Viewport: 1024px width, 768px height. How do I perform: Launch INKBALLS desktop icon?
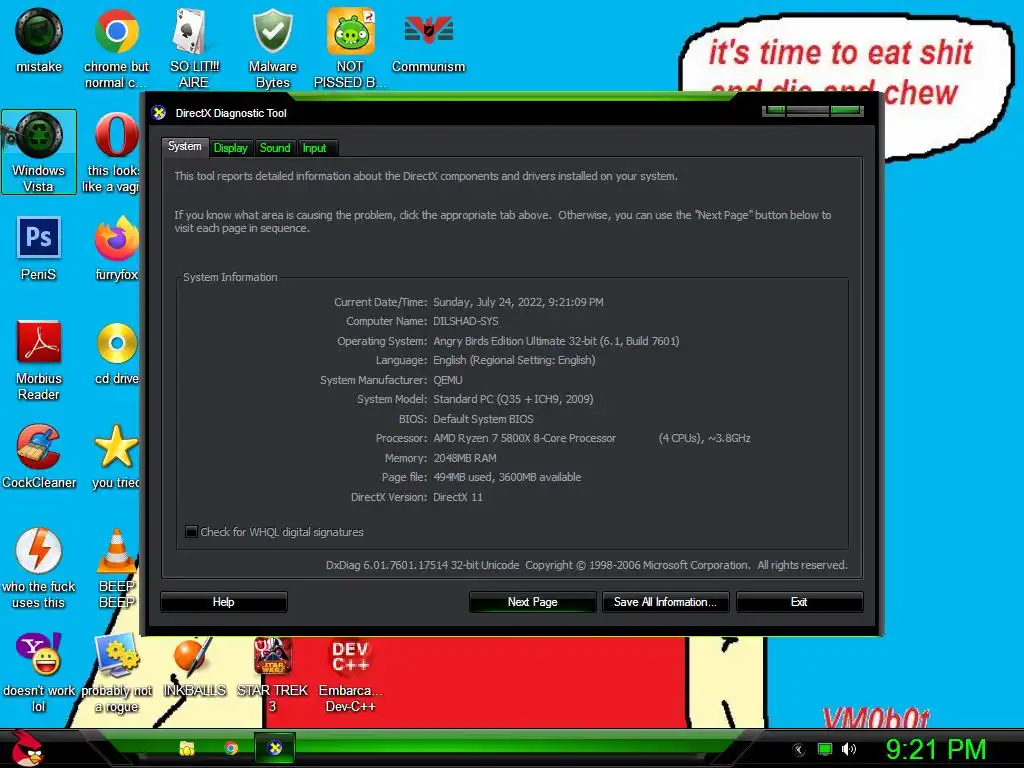194,665
